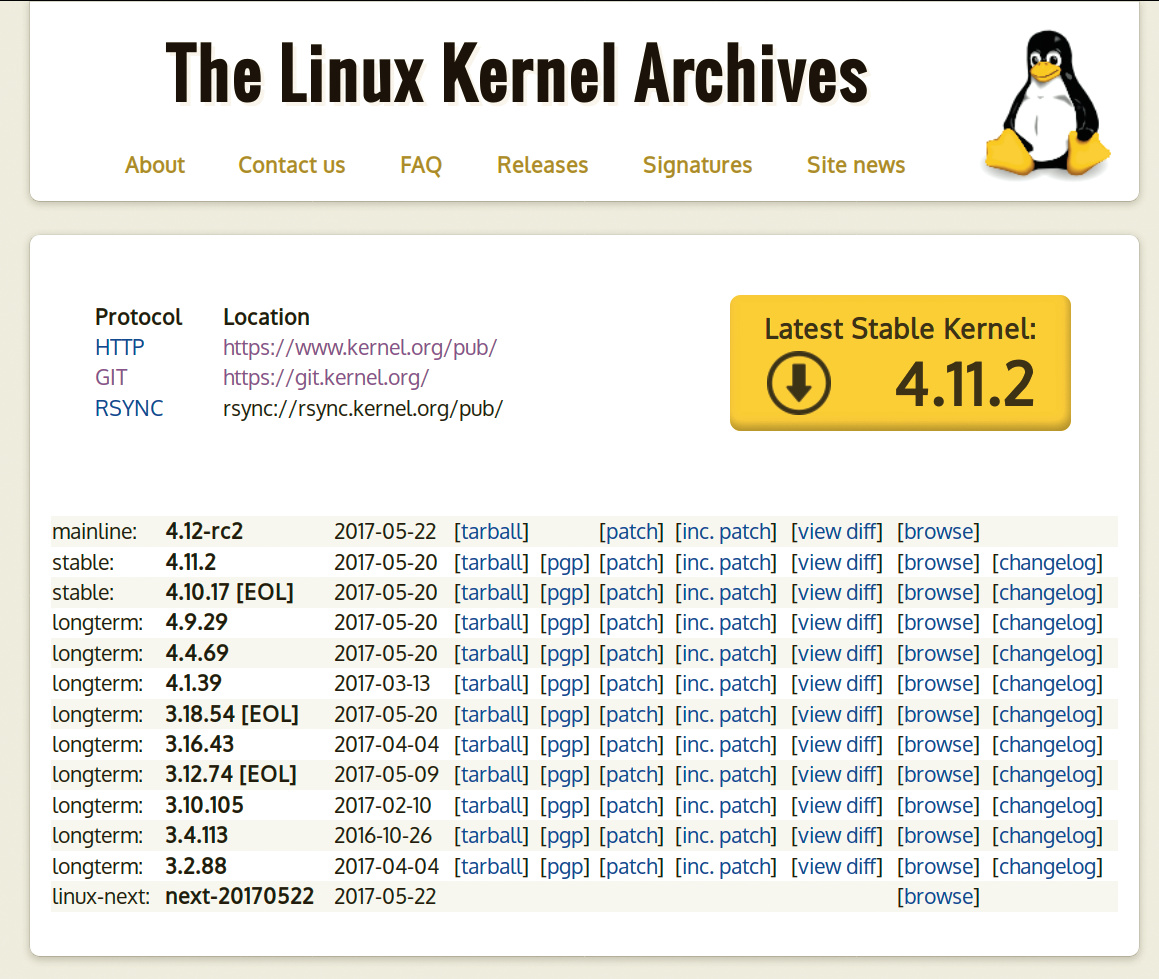Go to the FAQ page
Viewport: 1159px width, 979px height.
coord(421,165)
